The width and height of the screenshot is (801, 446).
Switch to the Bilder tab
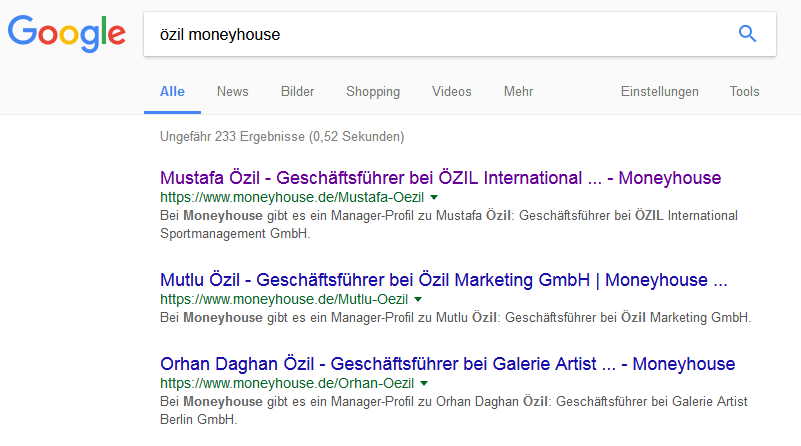297,91
